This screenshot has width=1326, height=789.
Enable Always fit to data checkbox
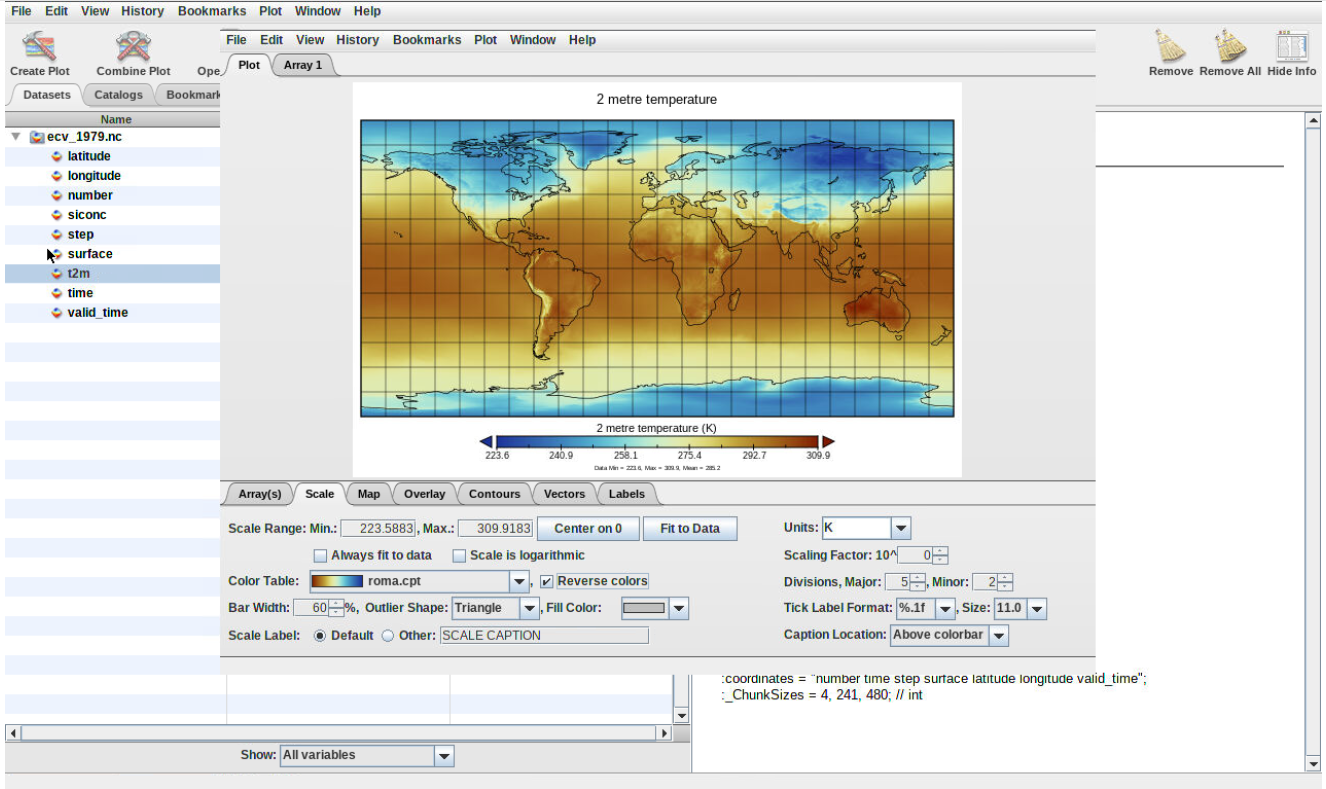point(320,555)
